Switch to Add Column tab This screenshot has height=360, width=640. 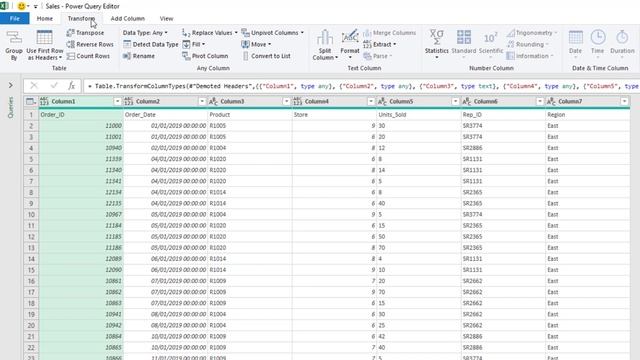tap(127, 18)
